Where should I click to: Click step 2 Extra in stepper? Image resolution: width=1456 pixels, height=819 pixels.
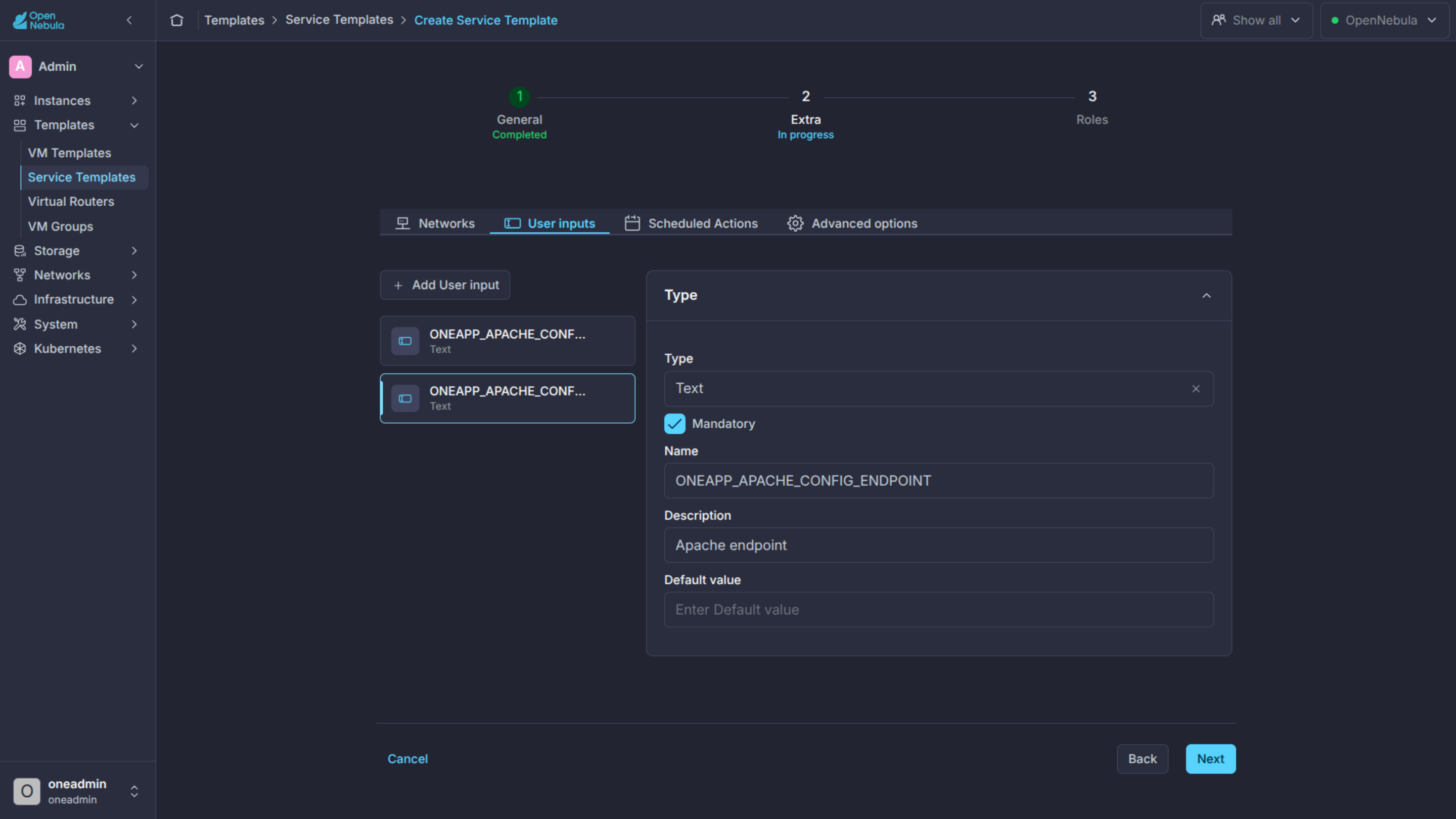pyautogui.click(x=805, y=115)
